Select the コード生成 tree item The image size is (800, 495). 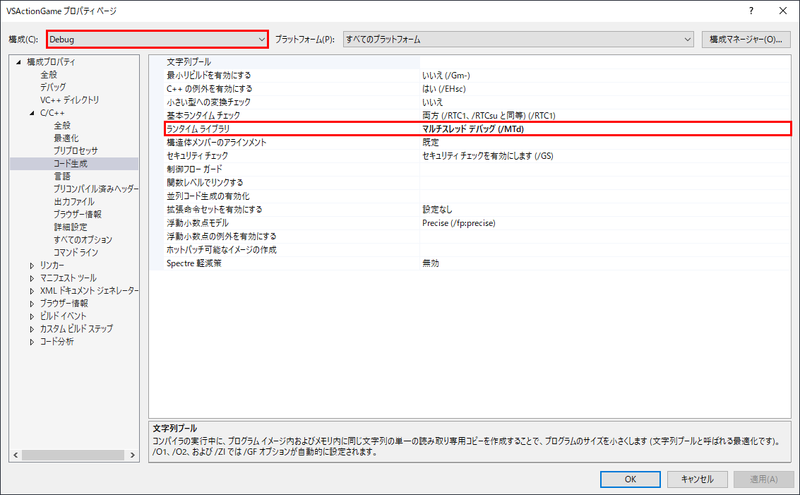tap(70, 164)
